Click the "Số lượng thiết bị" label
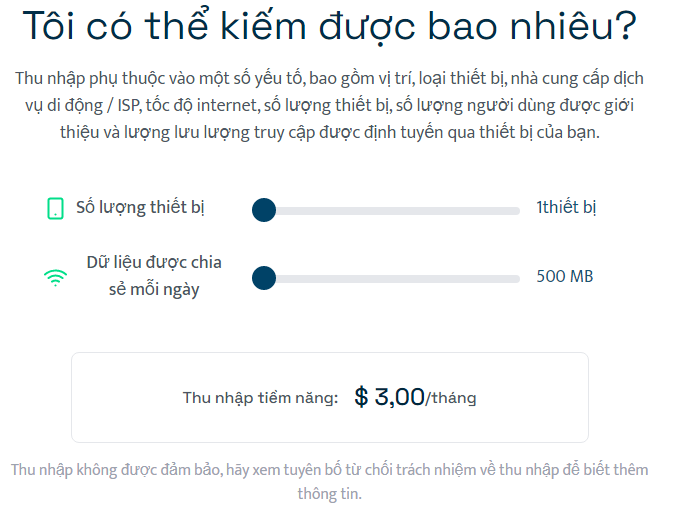The height and width of the screenshot is (522, 674). [x=141, y=208]
